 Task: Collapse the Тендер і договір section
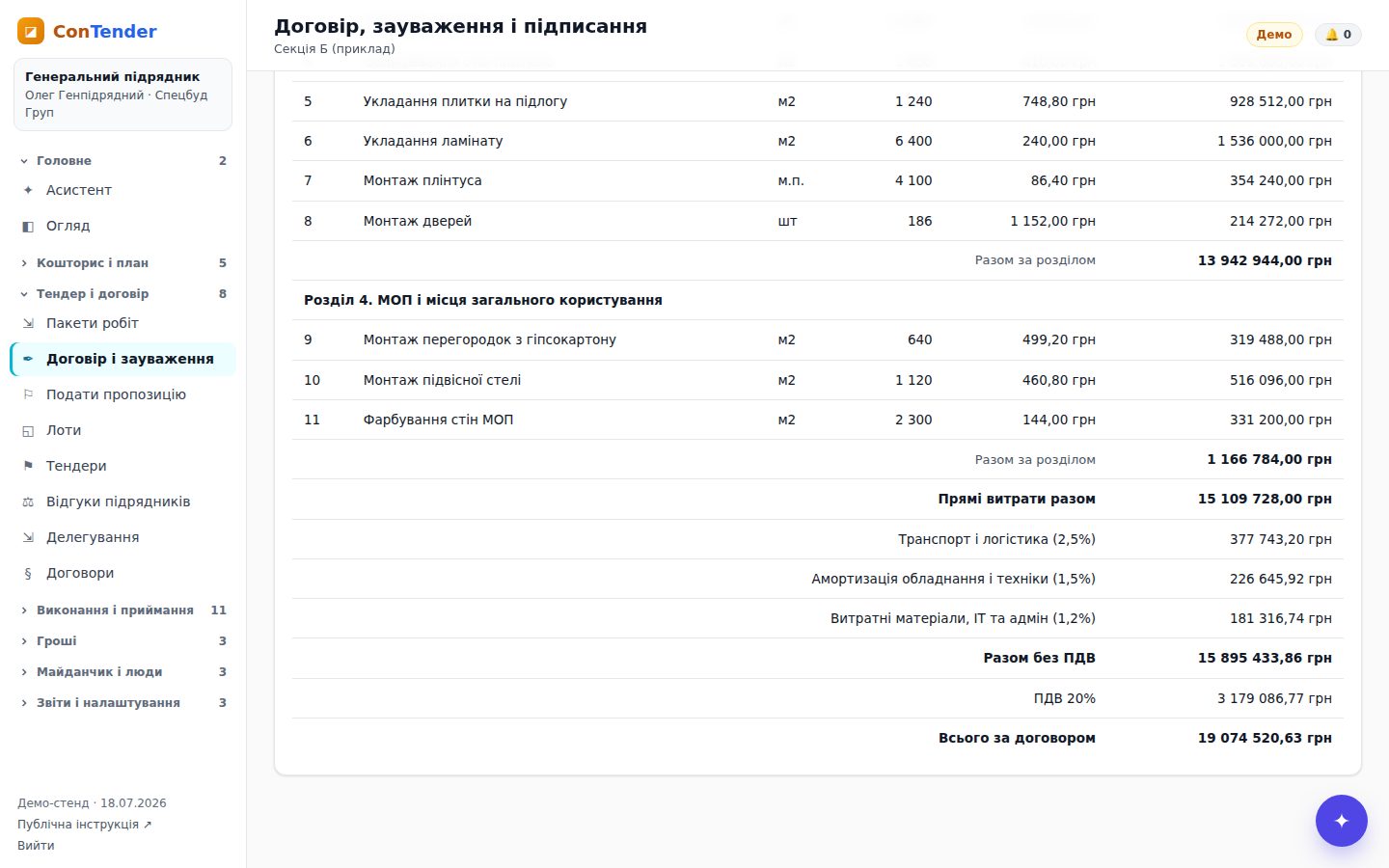tap(123, 293)
